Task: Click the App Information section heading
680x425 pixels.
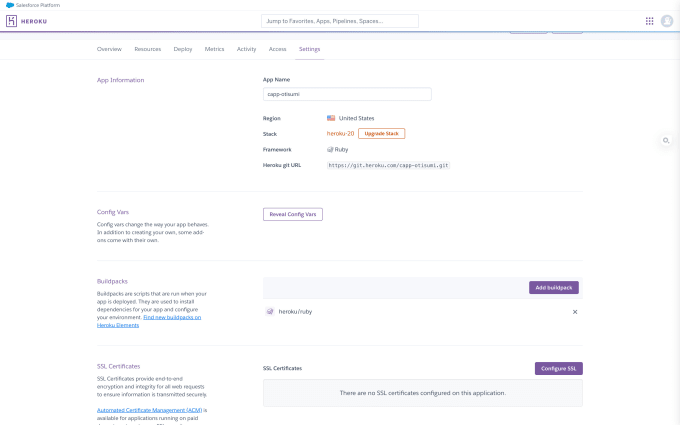Action: click(x=121, y=80)
